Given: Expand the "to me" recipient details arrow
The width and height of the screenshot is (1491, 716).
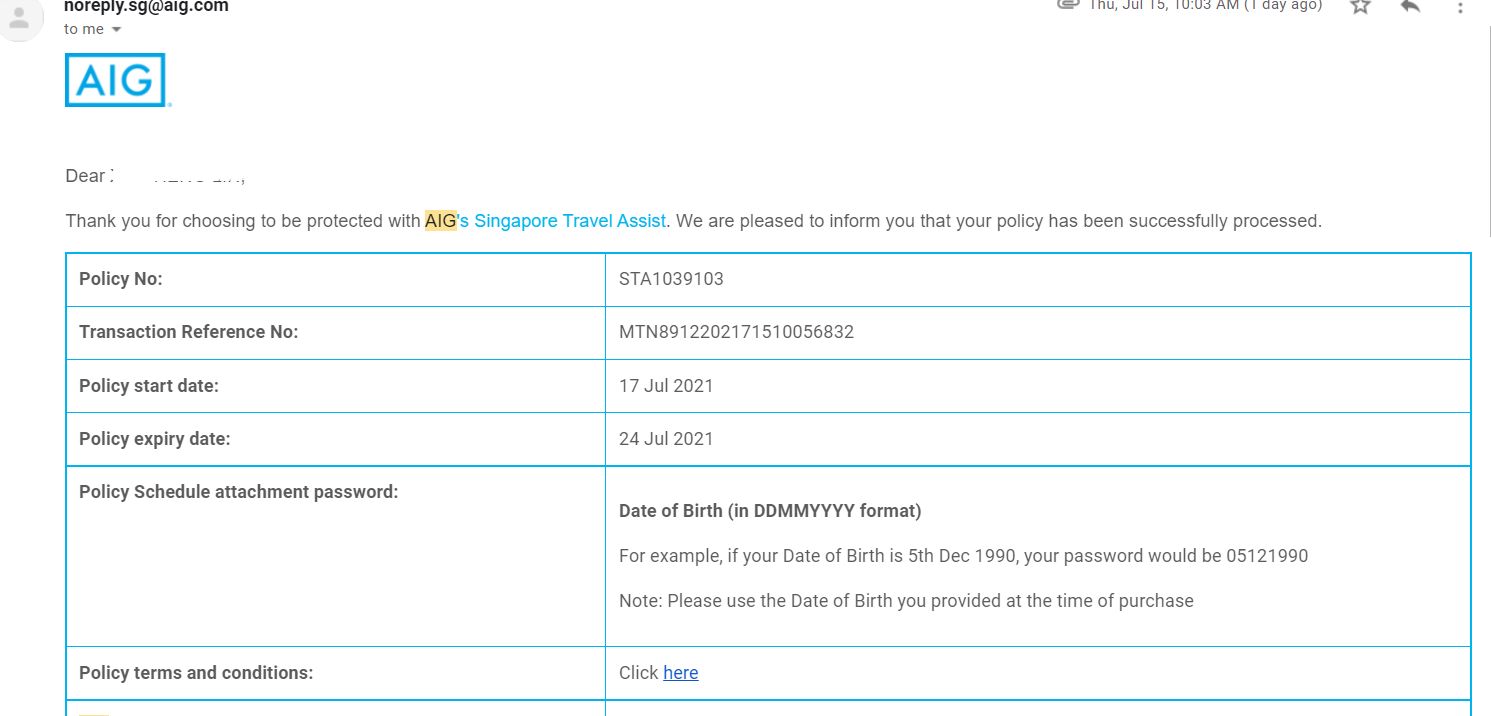Looking at the screenshot, I should pyautogui.click(x=117, y=30).
